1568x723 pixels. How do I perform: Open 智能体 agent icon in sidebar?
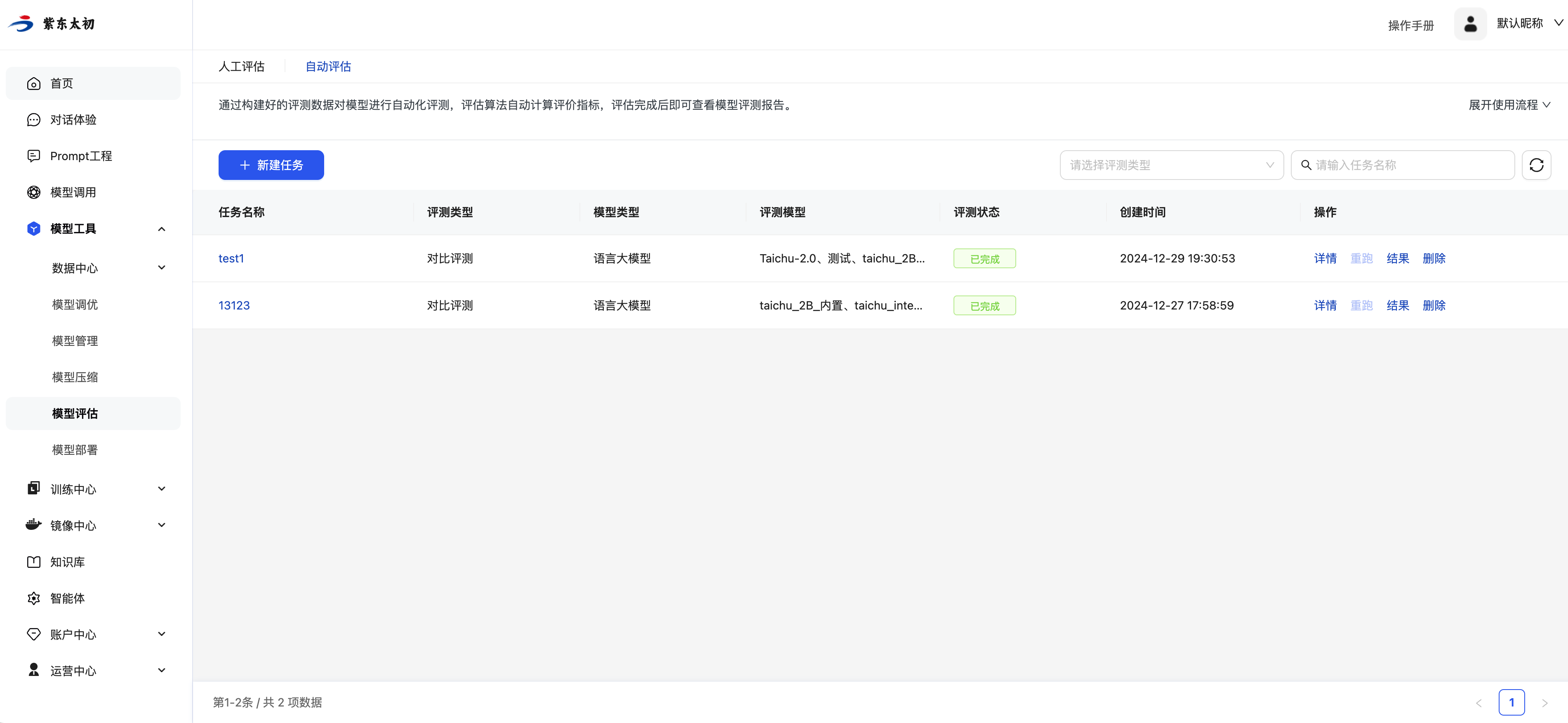click(33, 598)
